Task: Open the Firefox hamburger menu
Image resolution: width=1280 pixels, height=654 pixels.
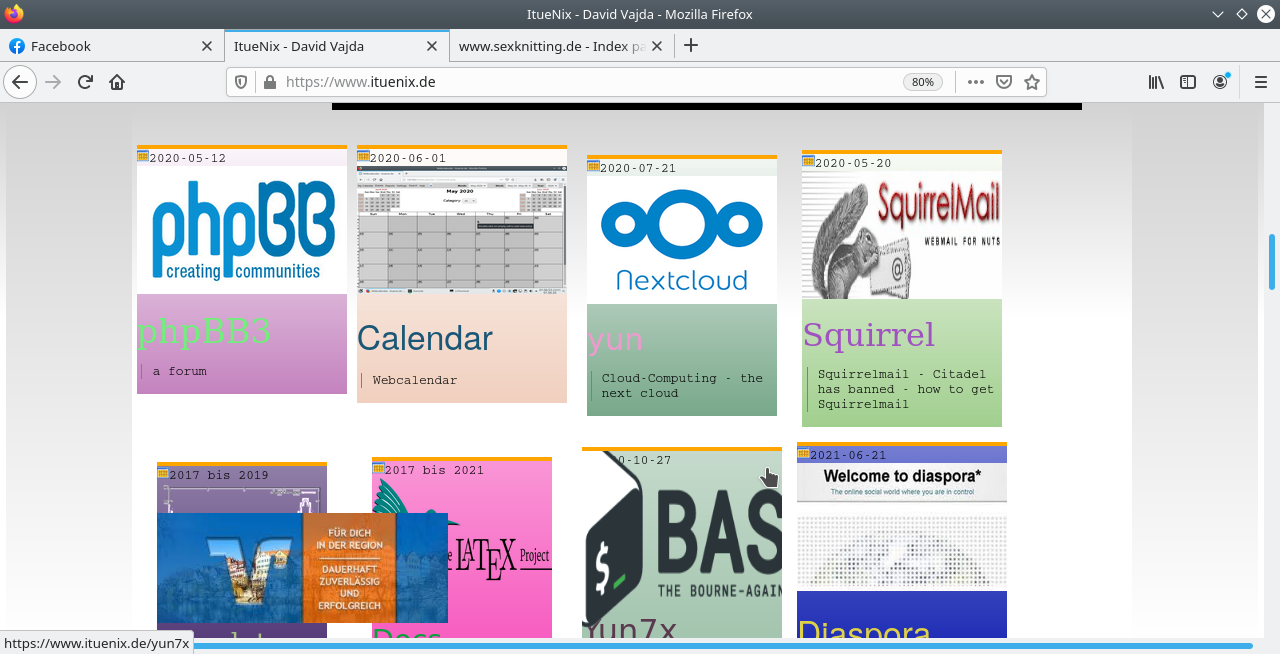Action: (x=1260, y=82)
